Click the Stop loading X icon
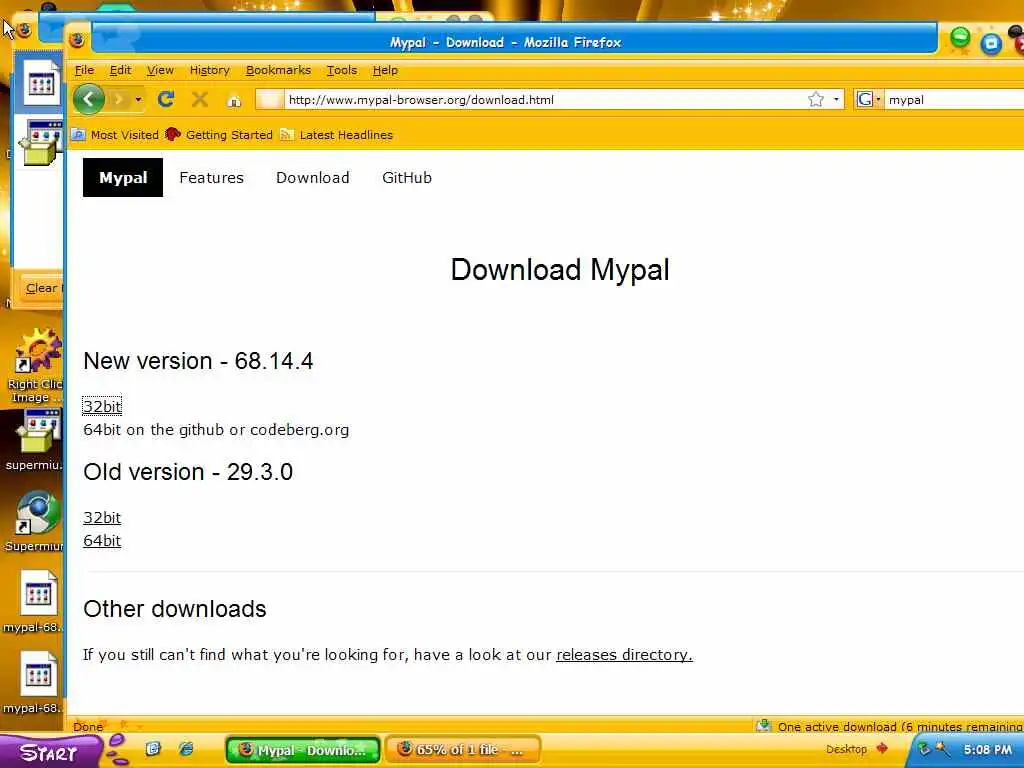Image resolution: width=1024 pixels, height=768 pixels. [x=200, y=99]
